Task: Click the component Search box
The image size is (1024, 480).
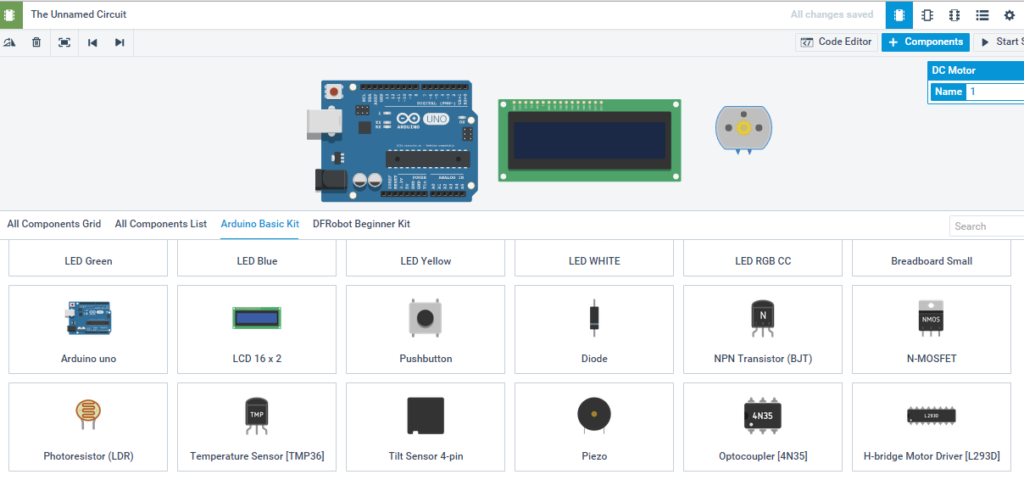Action: coord(986,226)
